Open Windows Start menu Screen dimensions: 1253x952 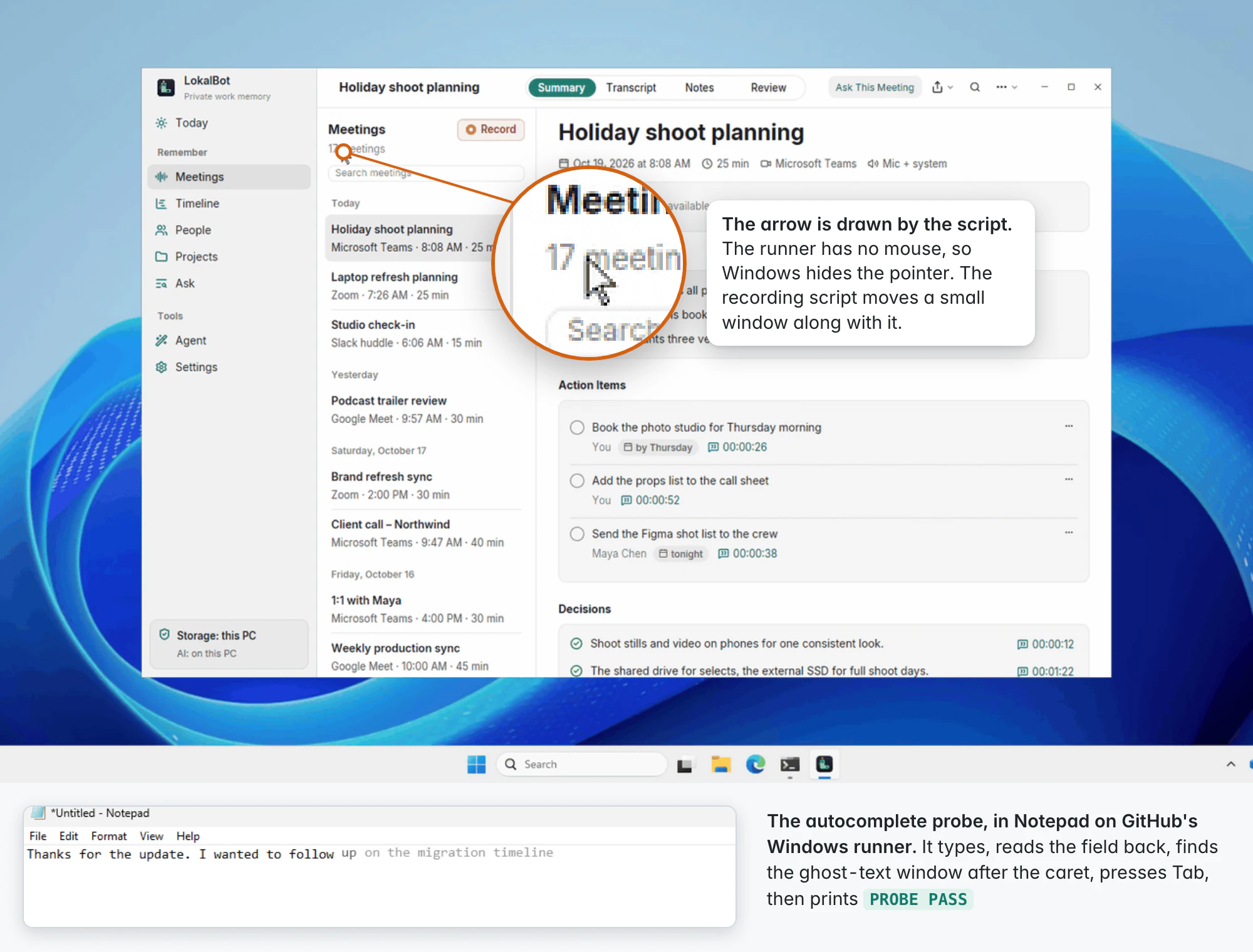[x=476, y=764]
